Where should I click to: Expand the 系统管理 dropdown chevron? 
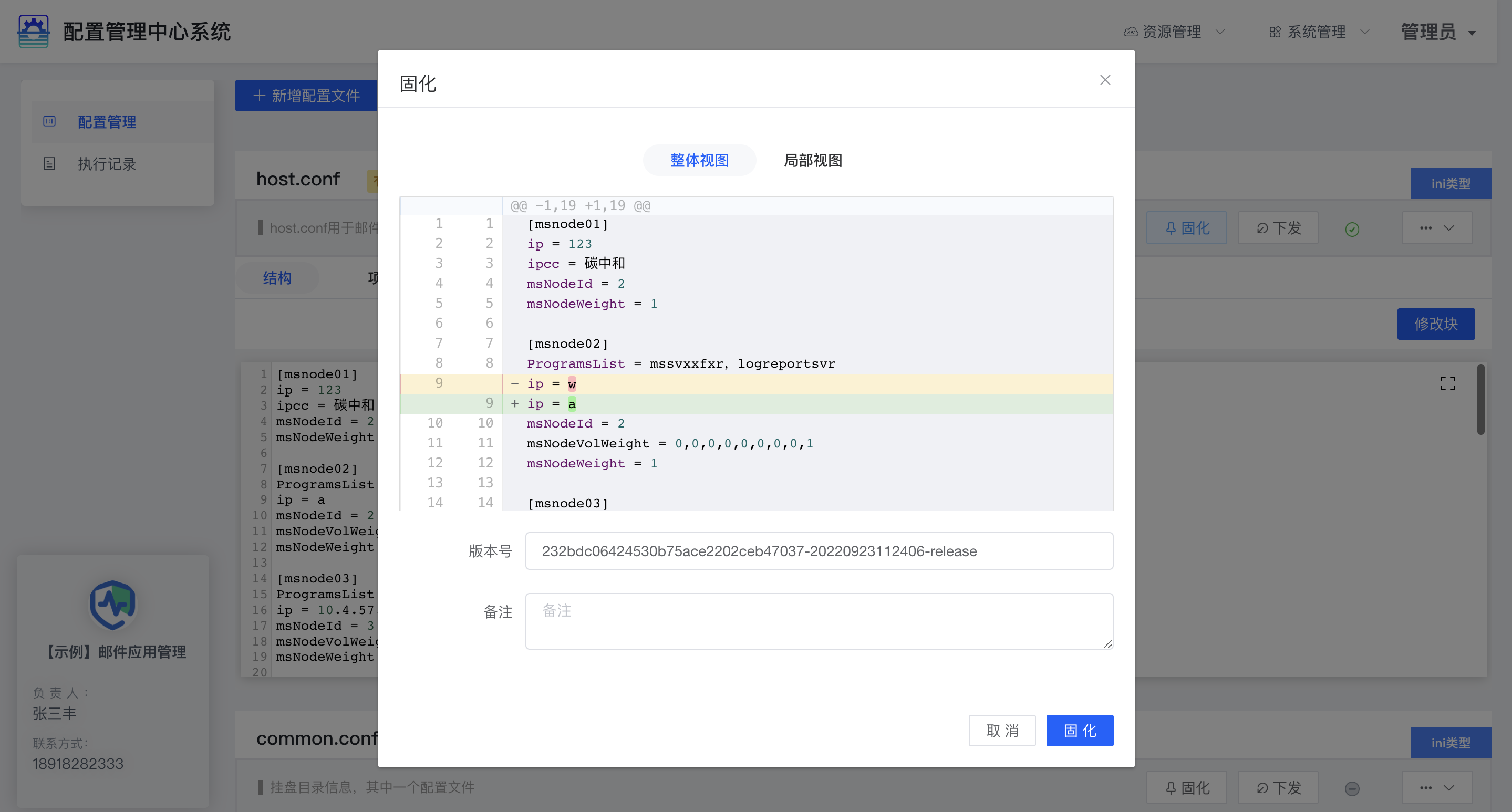coord(1365,32)
